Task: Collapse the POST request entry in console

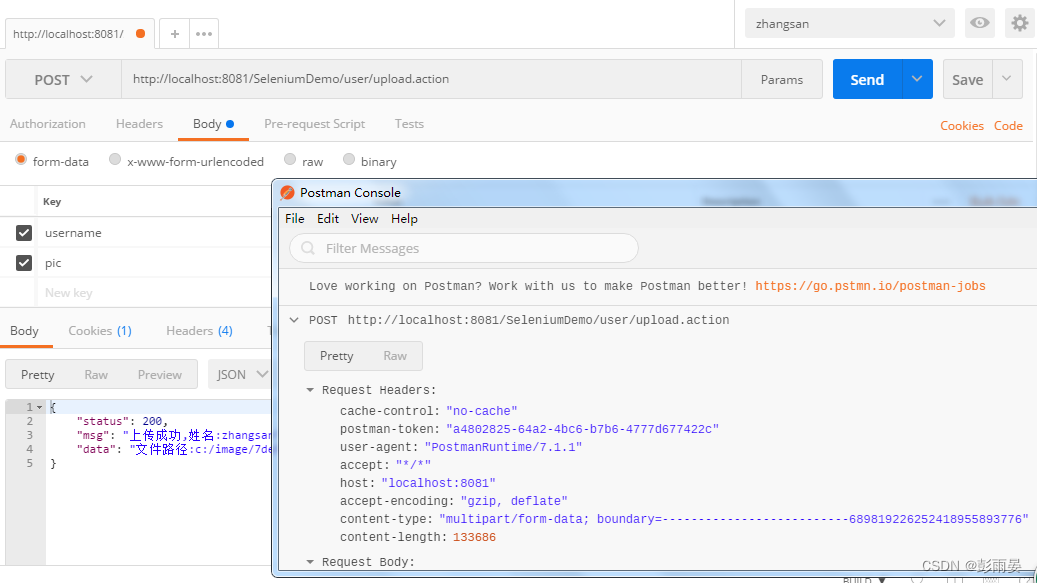Action: click(294, 320)
